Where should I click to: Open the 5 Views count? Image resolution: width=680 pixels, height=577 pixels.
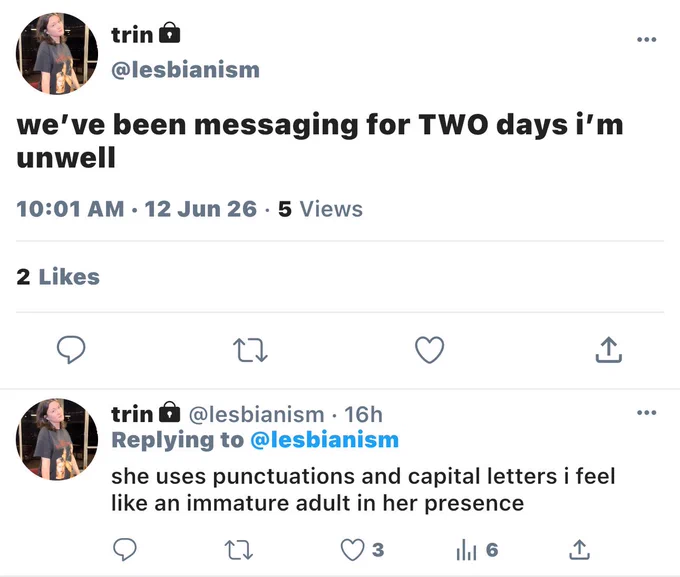pyautogui.click(x=320, y=209)
